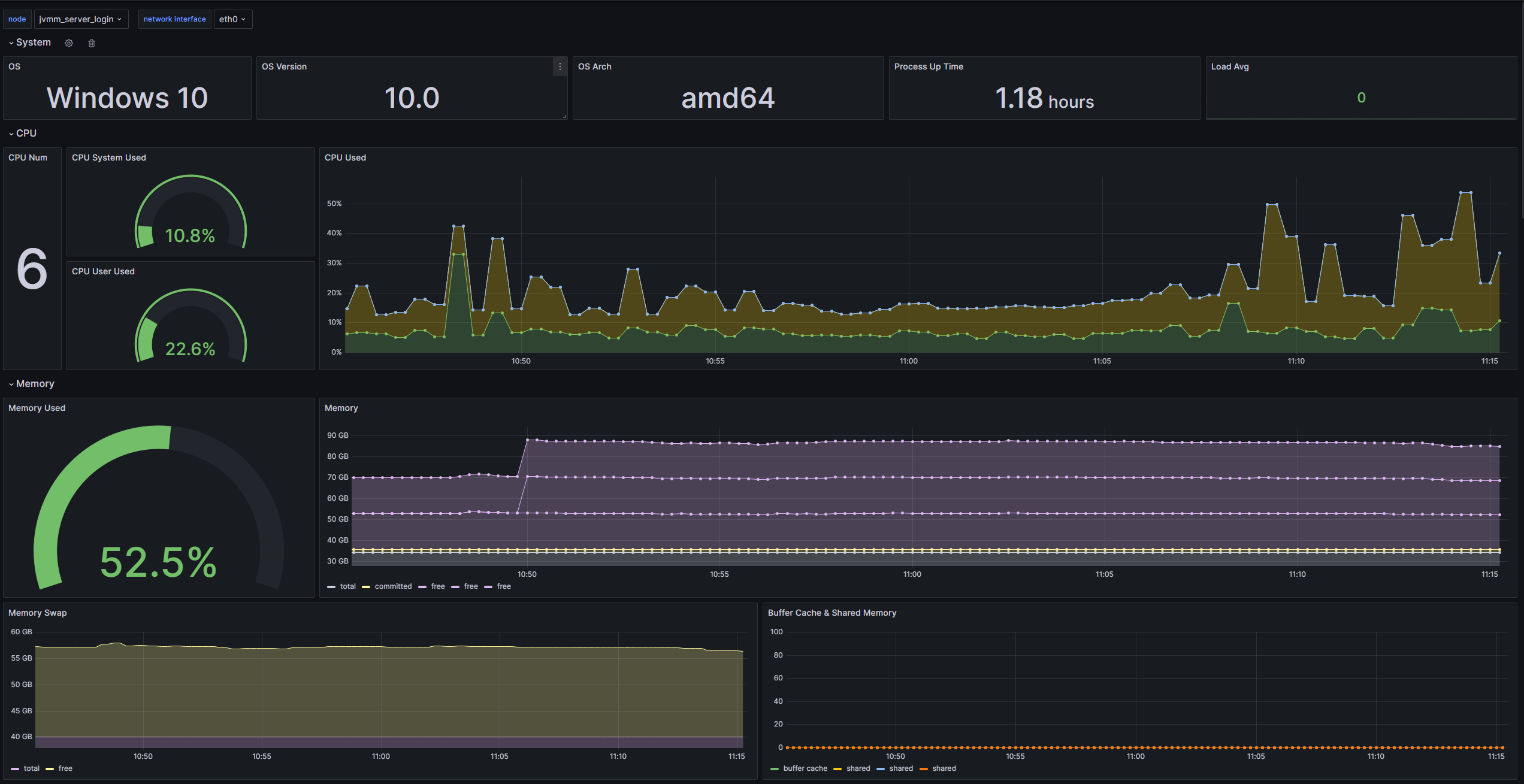The height and width of the screenshot is (784, 1524).
Task: Click the network interface filter label
Action: (174, 19)
